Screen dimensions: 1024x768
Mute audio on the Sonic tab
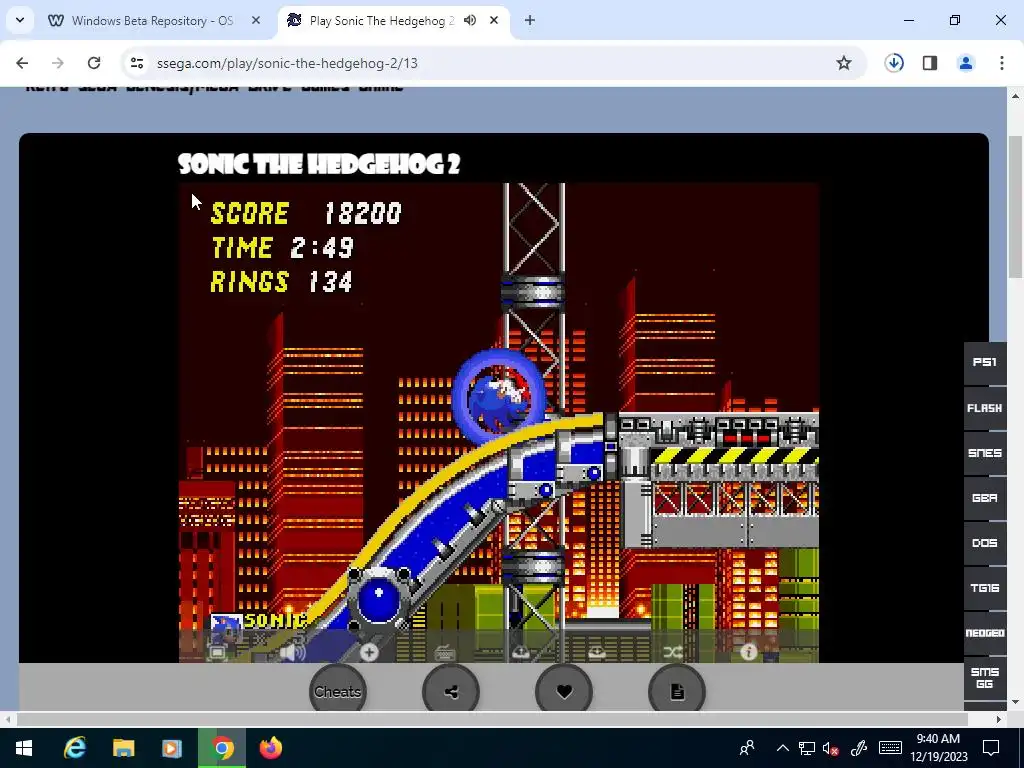(470, 20)
